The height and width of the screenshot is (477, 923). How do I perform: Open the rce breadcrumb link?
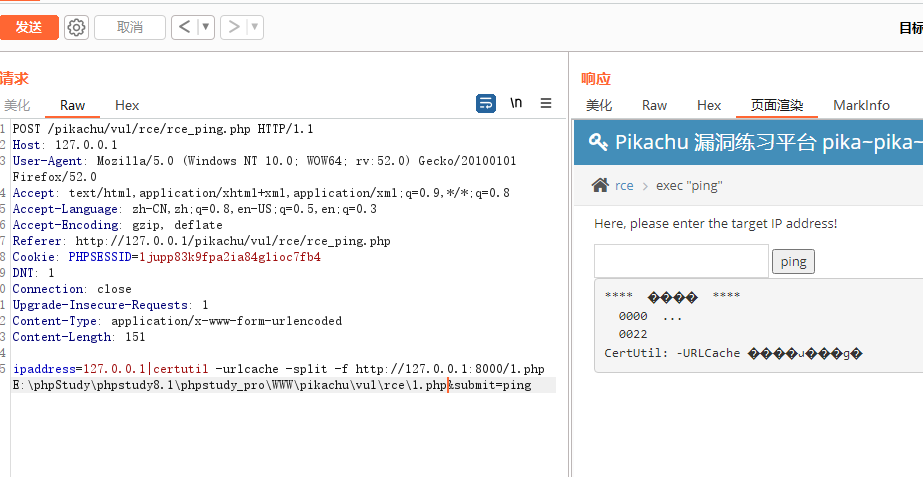pos(624,186)
